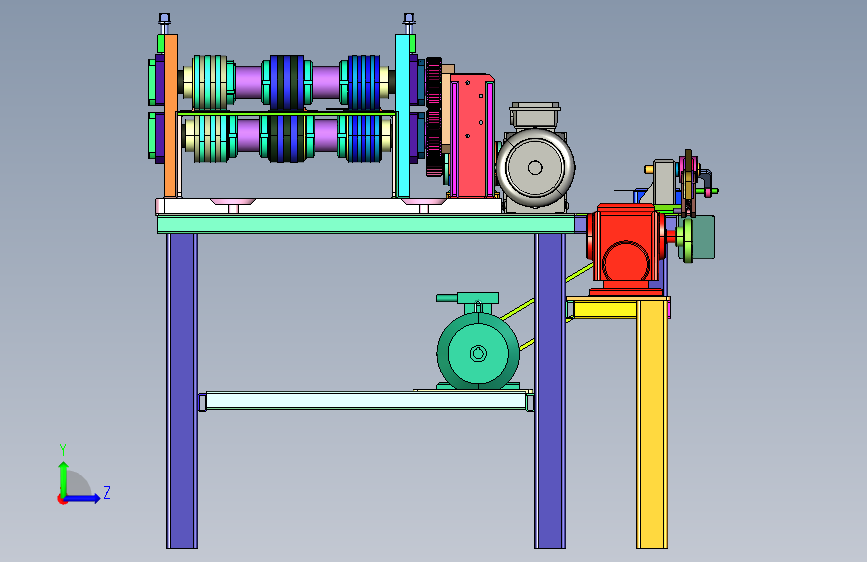The width and height of the screenshot is (867, 562).
Task: Select the mint green tabletop beam
Action: click(x=366, y=224)
